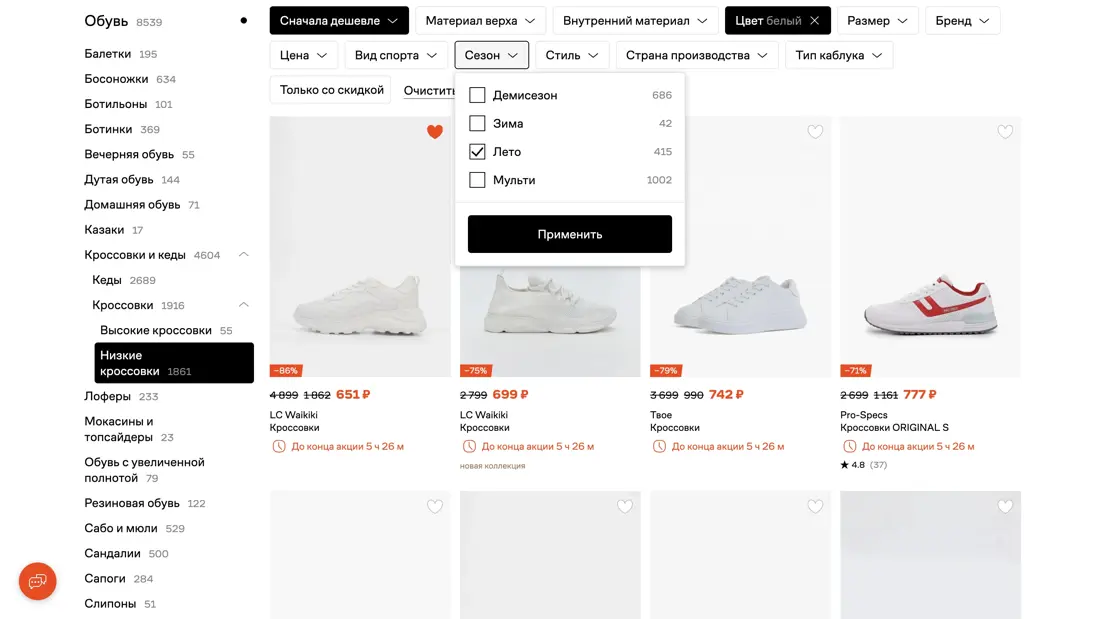Click the Очистить filters link
Image resolution: width=1100 pixels, height=619 pixels.
(x=430, y=91)
